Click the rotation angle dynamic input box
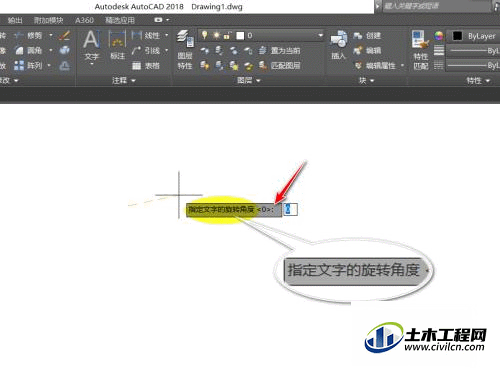This screenshot has width=500, height=375. (290, 209)
